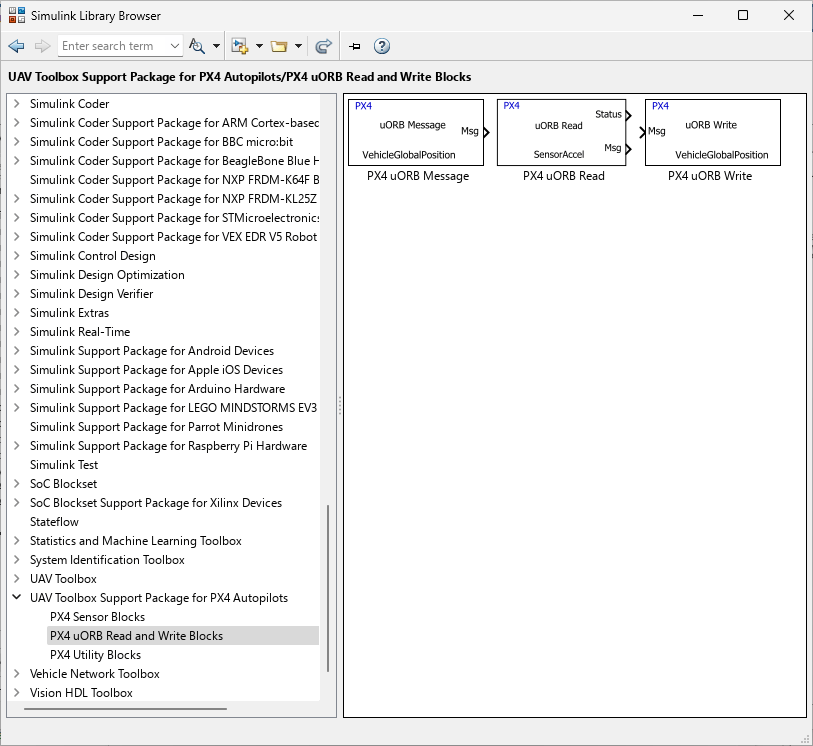The image size is (813, 746).
Task: Expand the SoC Blockset node
Action: coord(17,484)
